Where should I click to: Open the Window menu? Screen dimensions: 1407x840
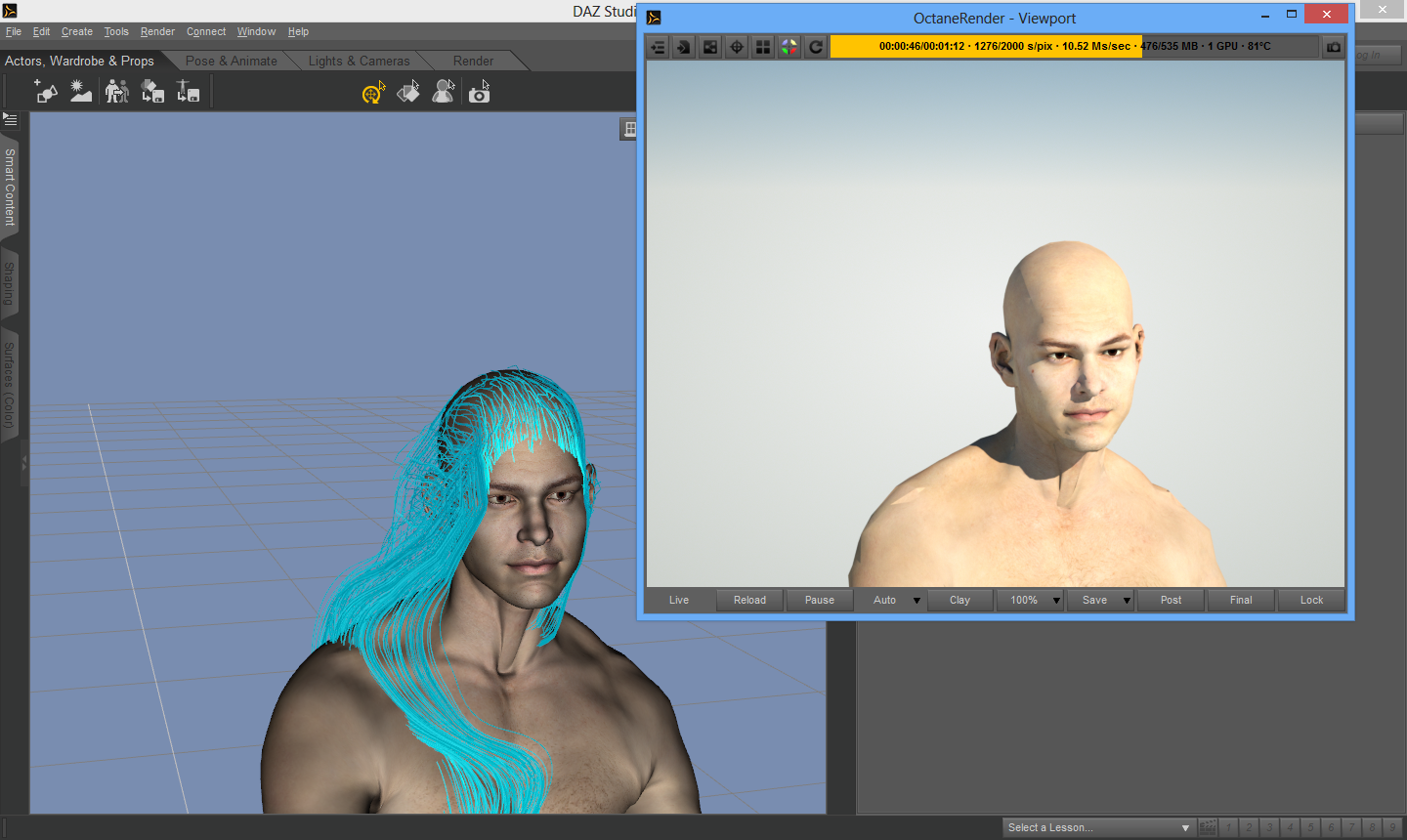[x=256, y=31]
